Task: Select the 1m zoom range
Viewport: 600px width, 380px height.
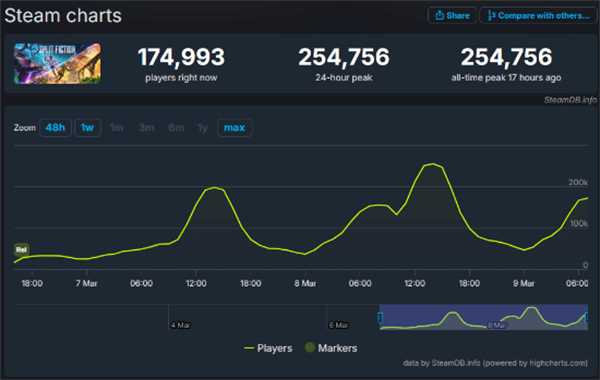Action: (x=117, y=127)
